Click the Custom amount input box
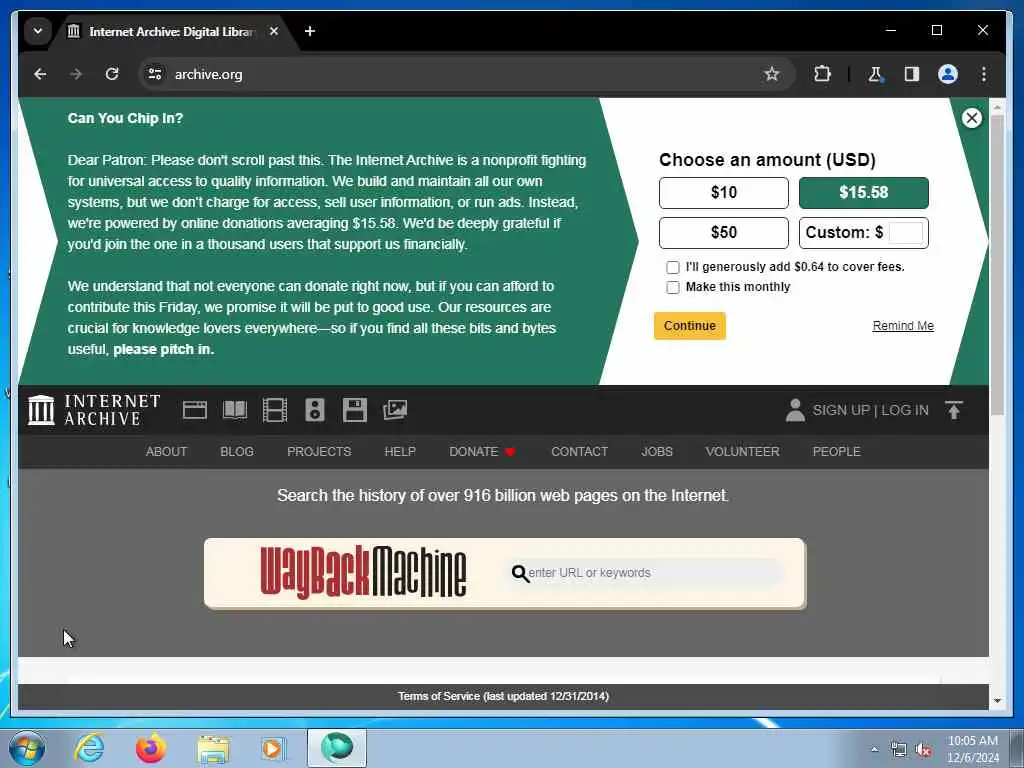Screen dimensions: 1024x768 tap(906, 232)
